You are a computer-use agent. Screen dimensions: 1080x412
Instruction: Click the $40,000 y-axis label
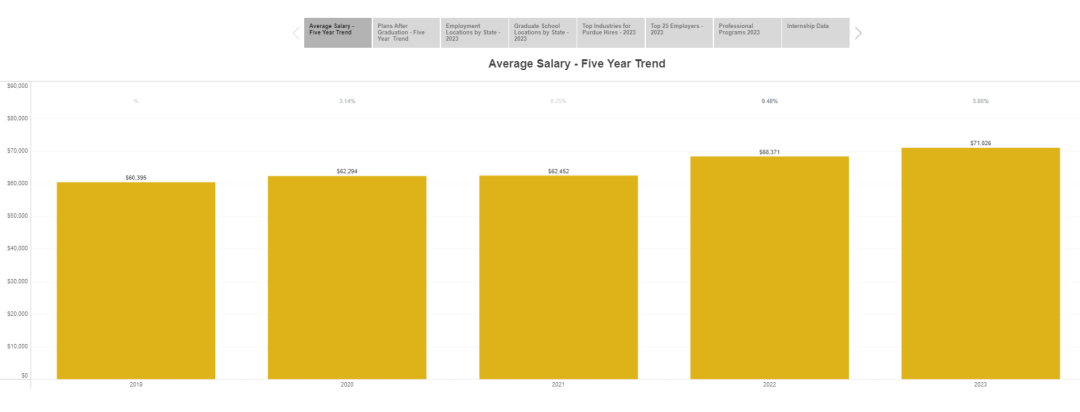click(17, 249)
